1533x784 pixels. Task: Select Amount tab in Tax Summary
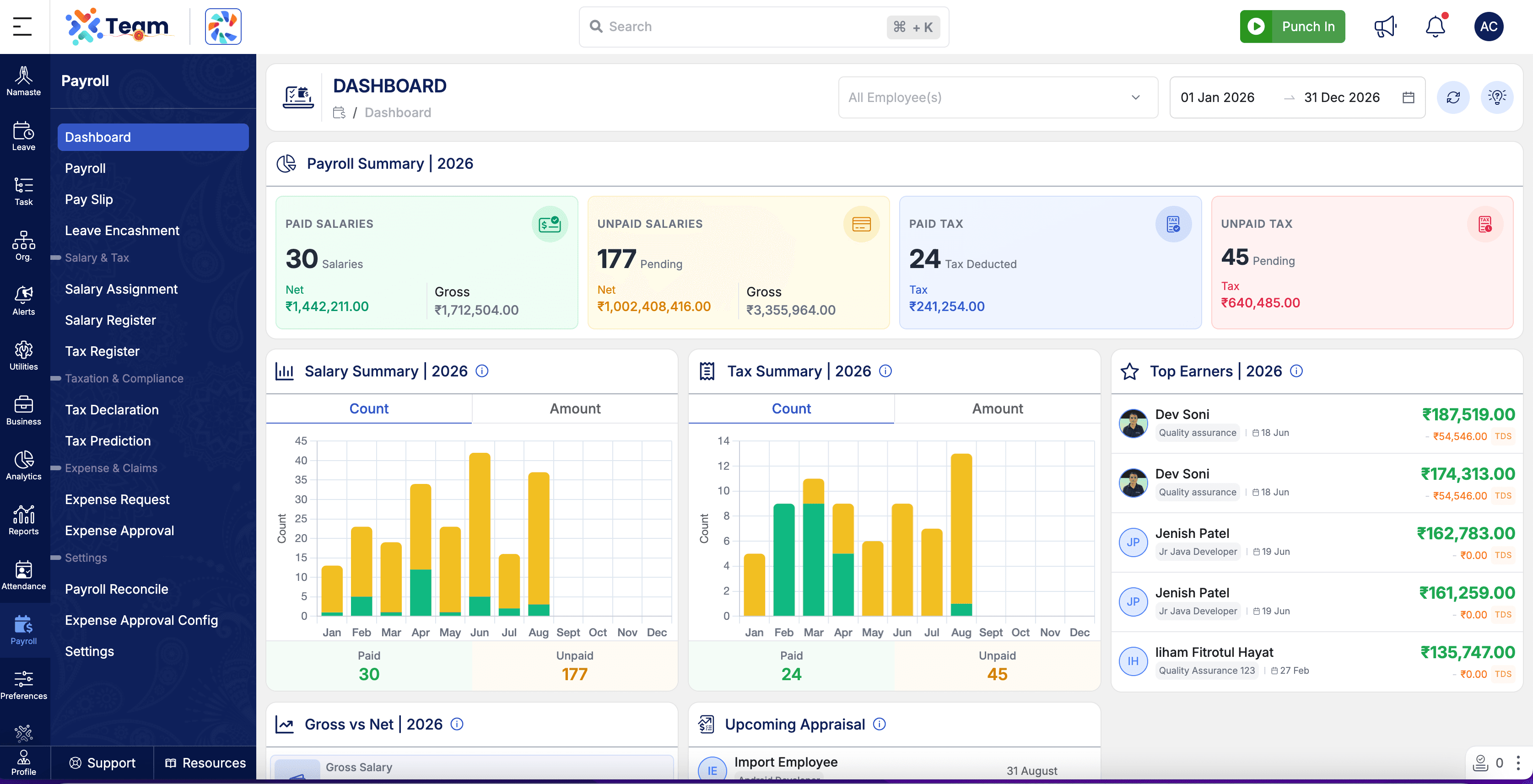tap(998, 408)
